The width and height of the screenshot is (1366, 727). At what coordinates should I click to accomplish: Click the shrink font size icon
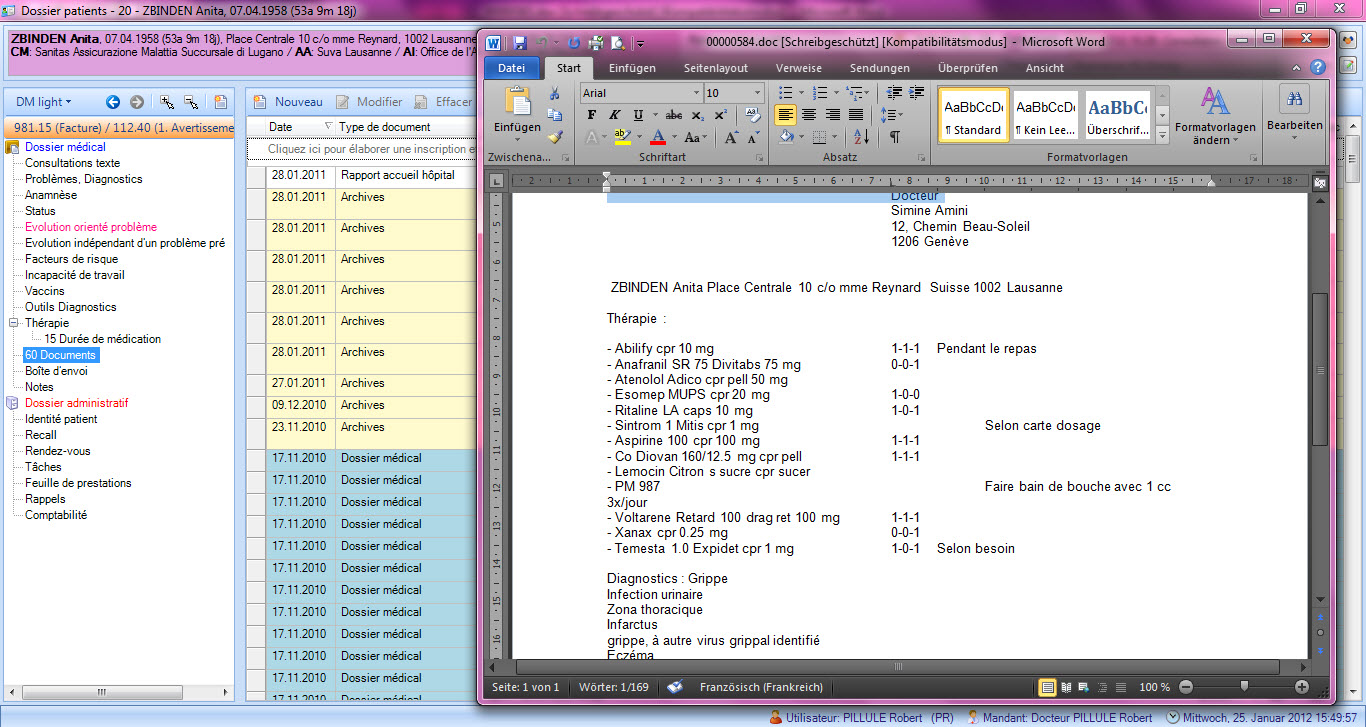click(752, 137)
